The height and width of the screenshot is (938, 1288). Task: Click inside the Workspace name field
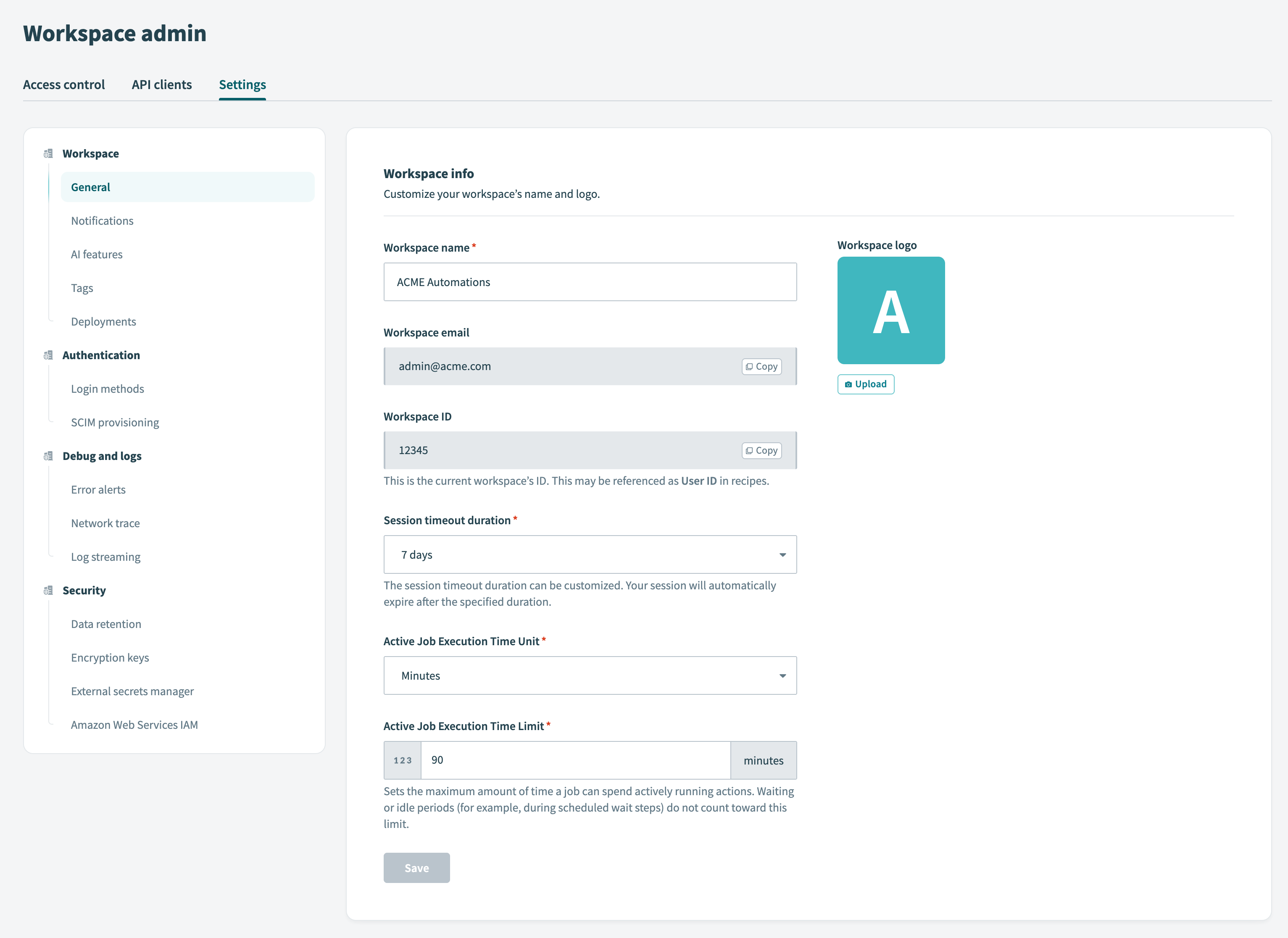tap(590, 281)
